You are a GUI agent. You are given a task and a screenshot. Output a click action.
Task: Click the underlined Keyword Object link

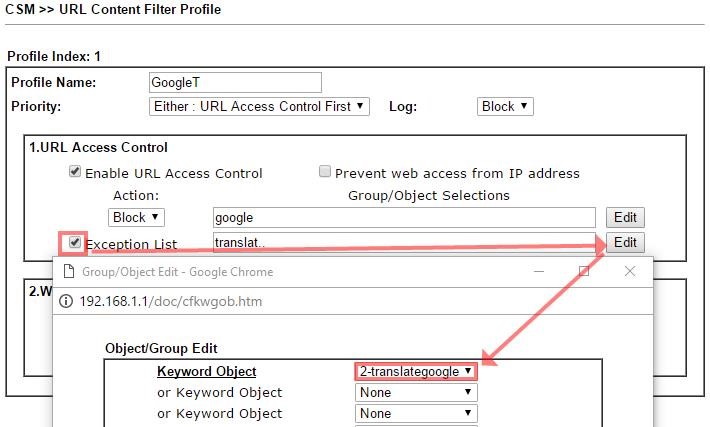pos(206,371)
